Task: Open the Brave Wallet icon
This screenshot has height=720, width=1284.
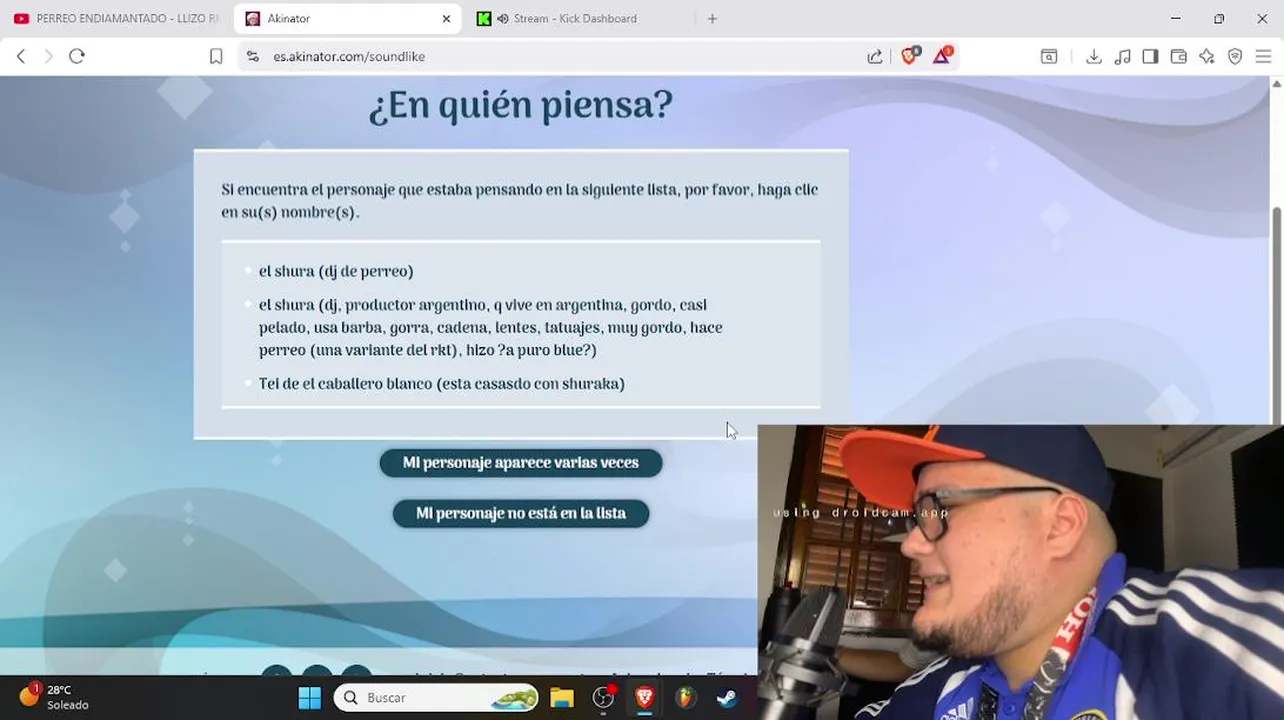Action: [x=1179, y=57]
